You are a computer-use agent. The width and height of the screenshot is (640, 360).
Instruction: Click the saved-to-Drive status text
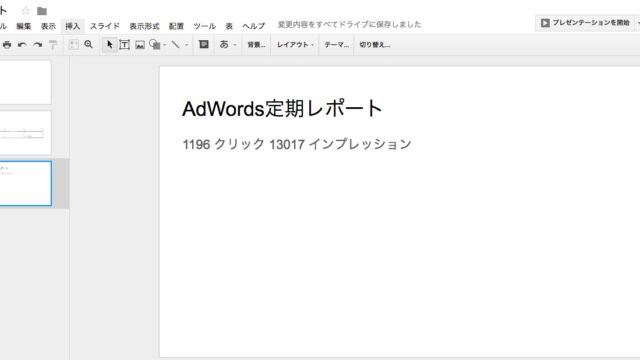click(349, 24)
